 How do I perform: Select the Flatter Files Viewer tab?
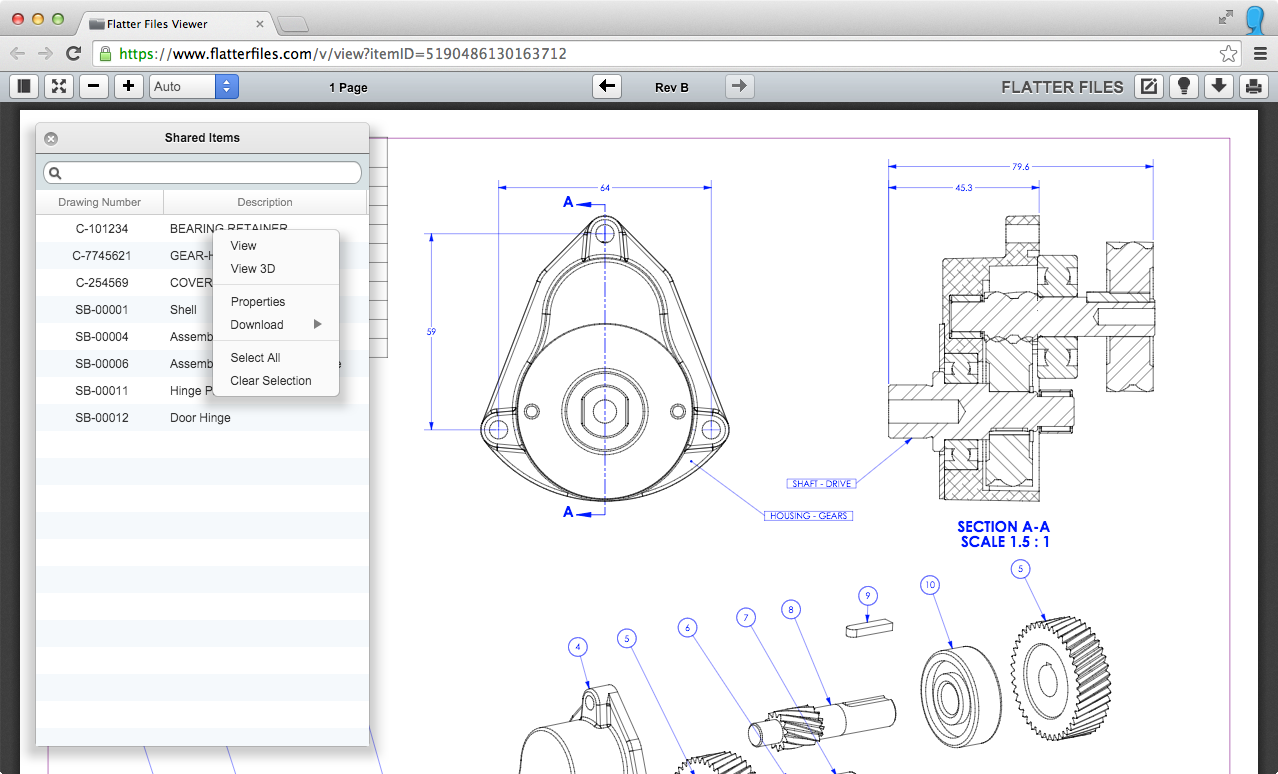pyautogui.click(x=176, y=23)
